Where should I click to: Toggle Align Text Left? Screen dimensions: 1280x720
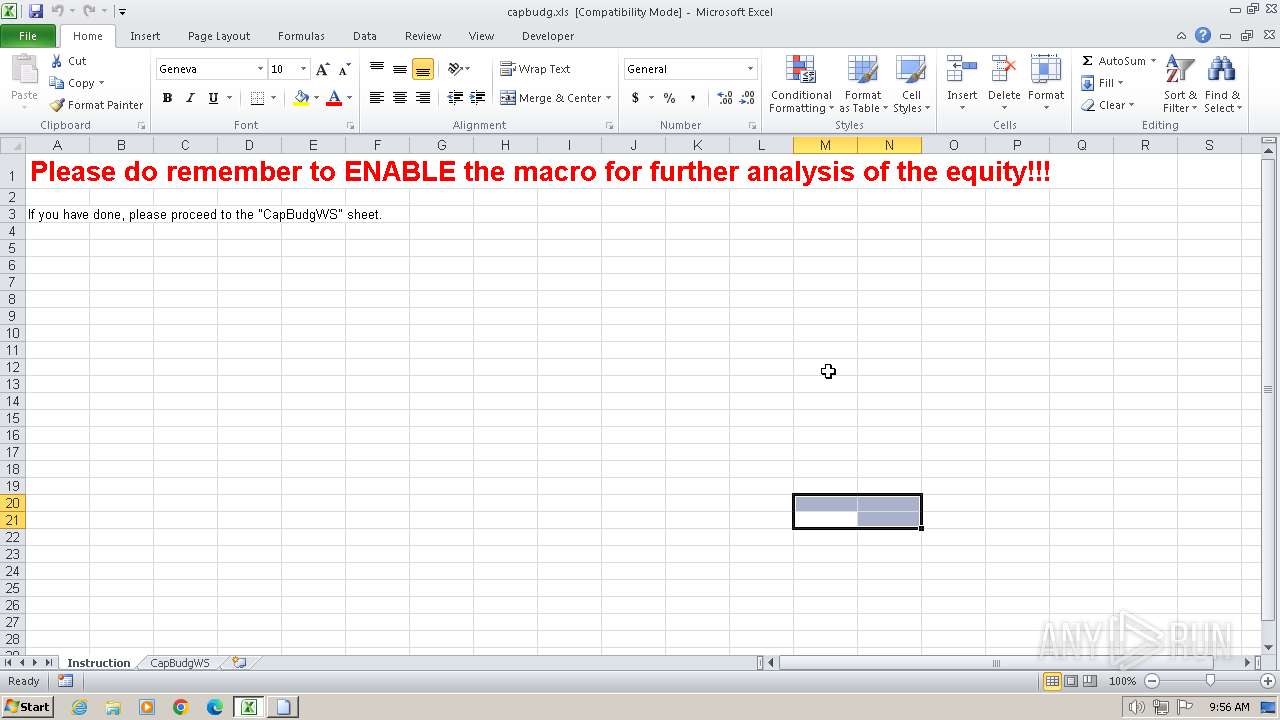377,98
